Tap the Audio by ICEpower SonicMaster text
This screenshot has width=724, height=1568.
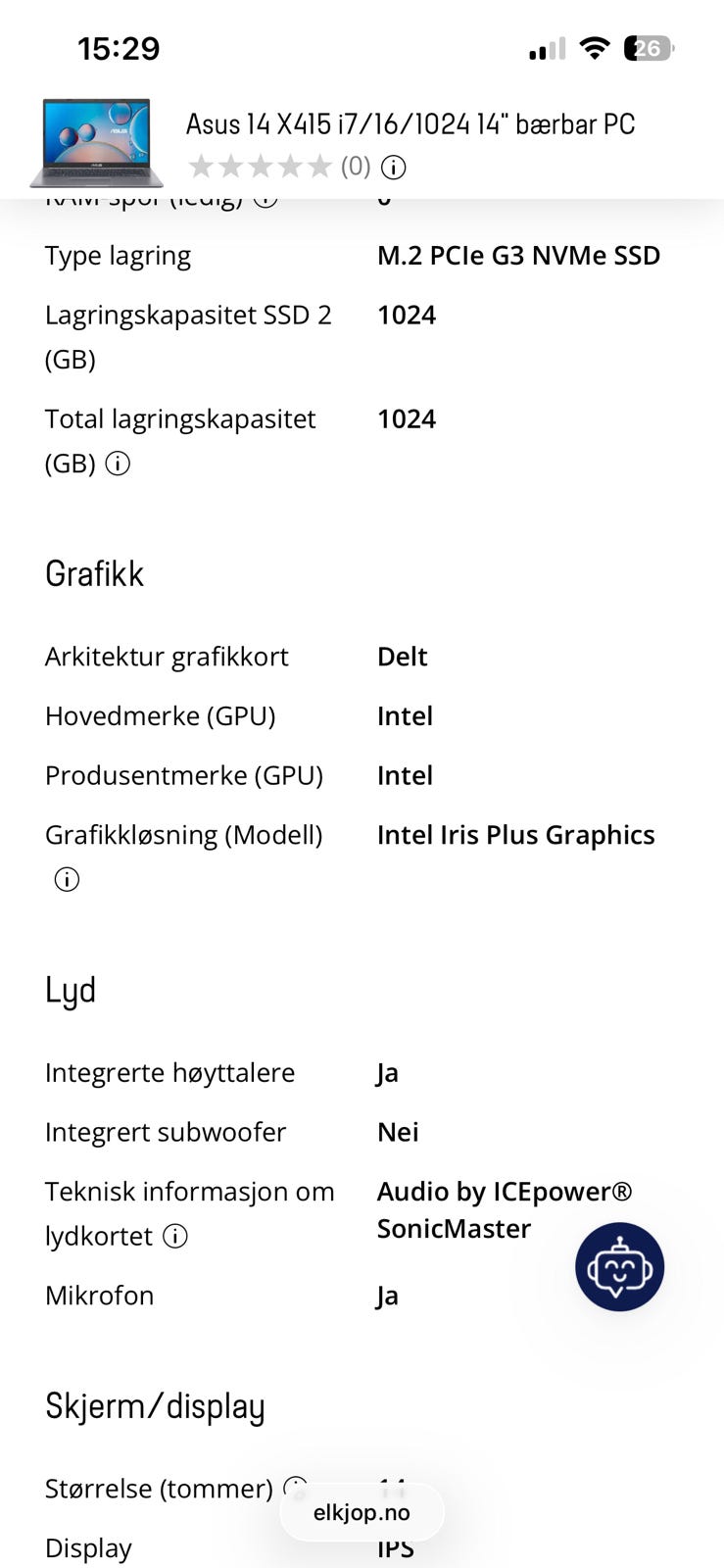tap(504, 1209)
